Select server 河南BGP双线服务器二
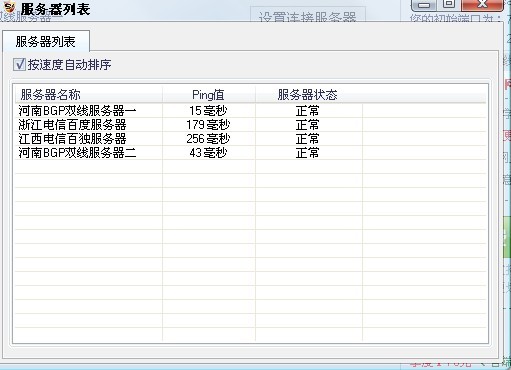This screenshot has width=511, height=370. point(77,153)
